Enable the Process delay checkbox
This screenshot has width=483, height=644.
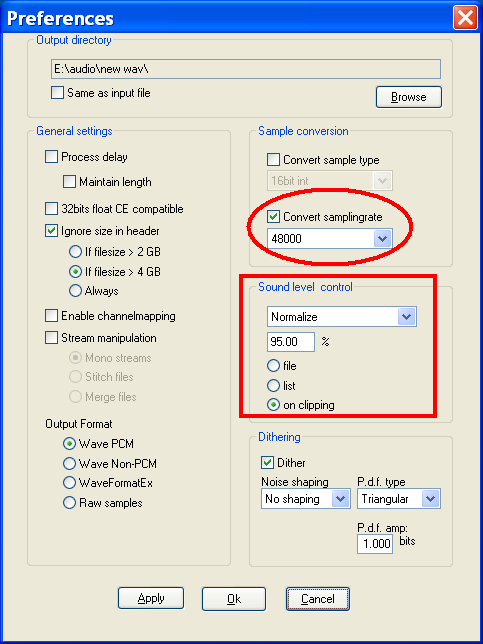point(51,157)
